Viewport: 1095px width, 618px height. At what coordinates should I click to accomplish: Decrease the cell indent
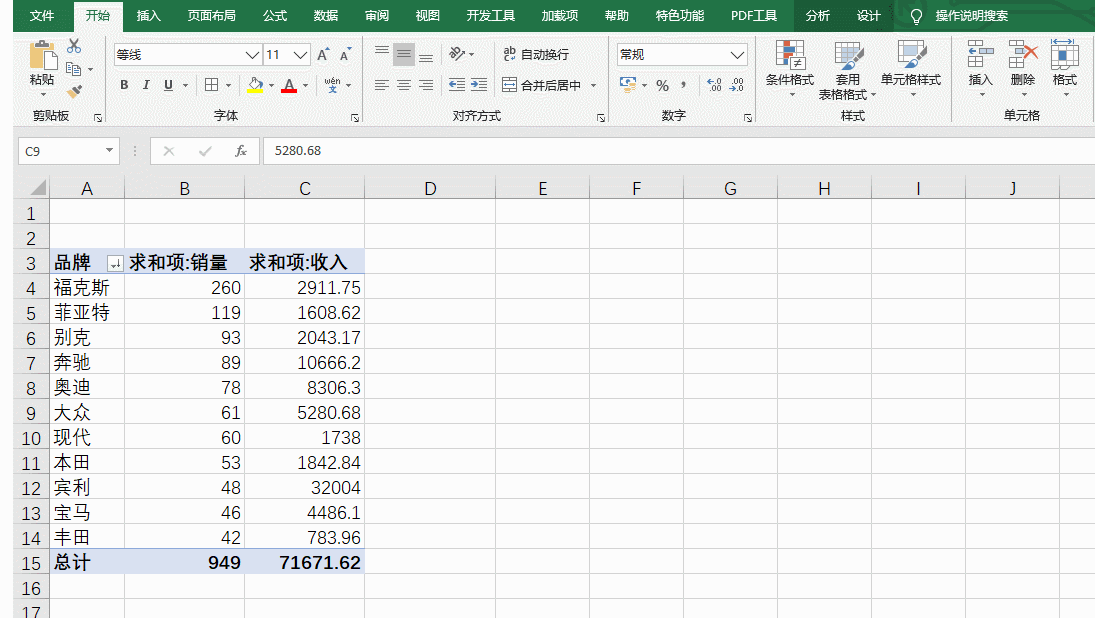click(457, 85)
